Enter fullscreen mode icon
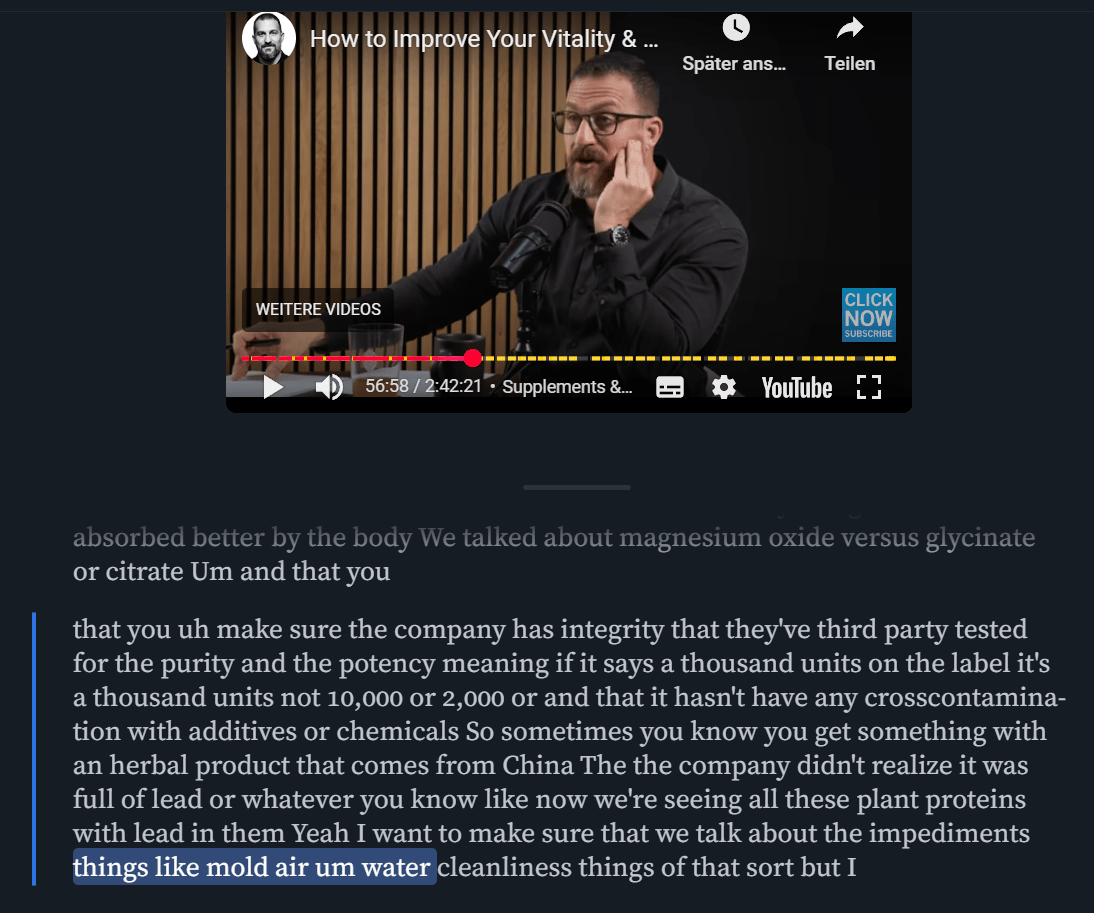Viewport: 1094px width, 913px height. 869,387
